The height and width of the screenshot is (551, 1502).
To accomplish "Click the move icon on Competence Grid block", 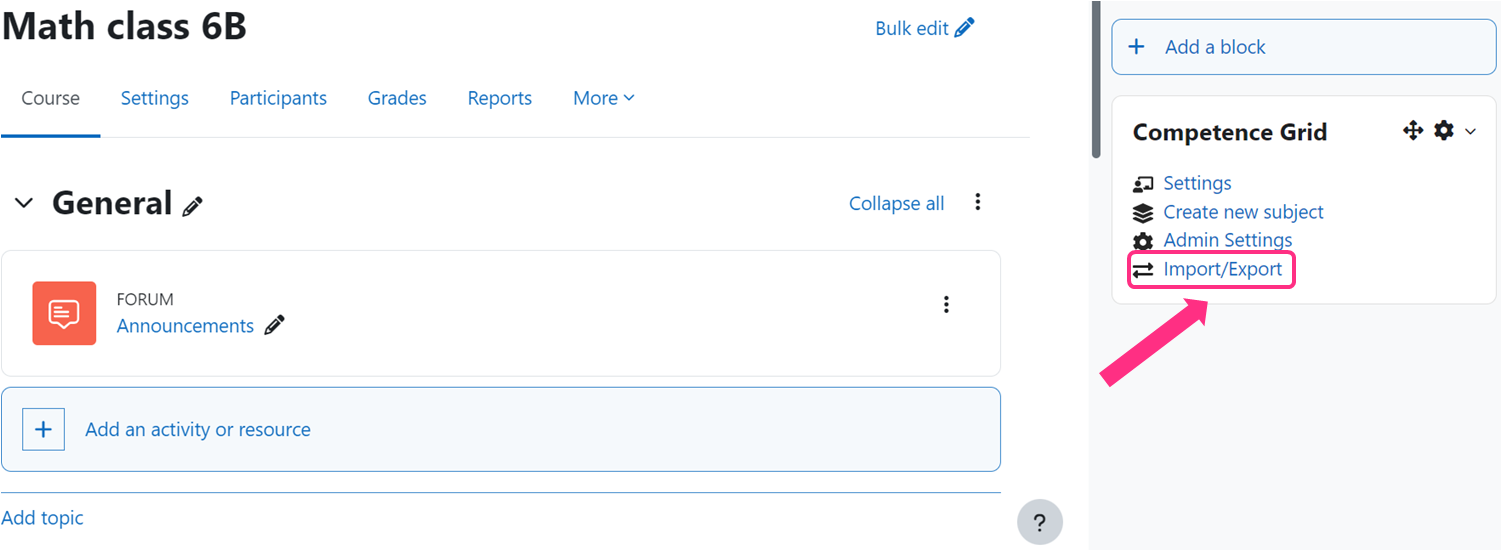I will click(x=1413, y=131).
